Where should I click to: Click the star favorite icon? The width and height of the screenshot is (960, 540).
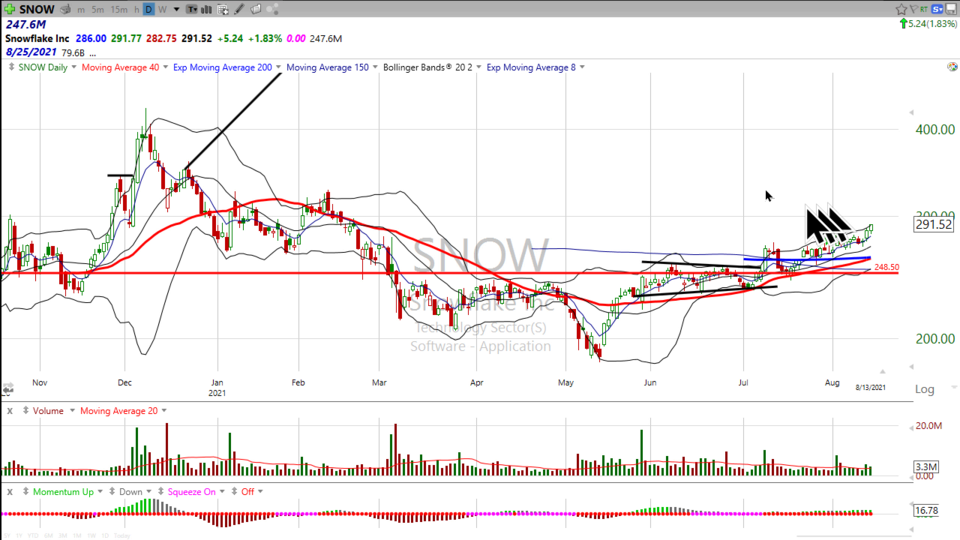900,9
